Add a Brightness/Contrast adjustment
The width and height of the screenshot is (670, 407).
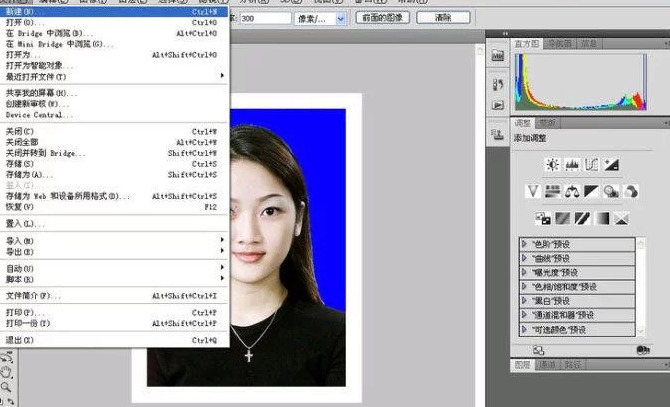[552, 164]
